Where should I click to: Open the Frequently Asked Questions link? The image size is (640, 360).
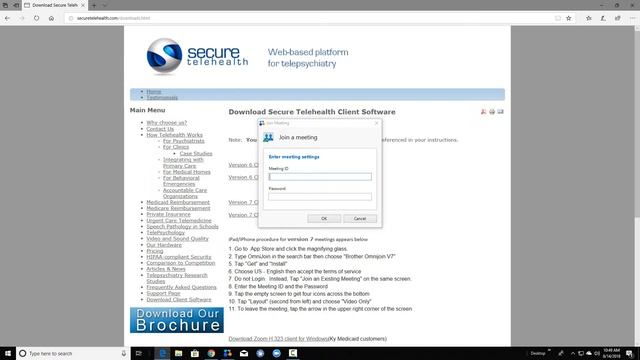click(x=181, y=287)
